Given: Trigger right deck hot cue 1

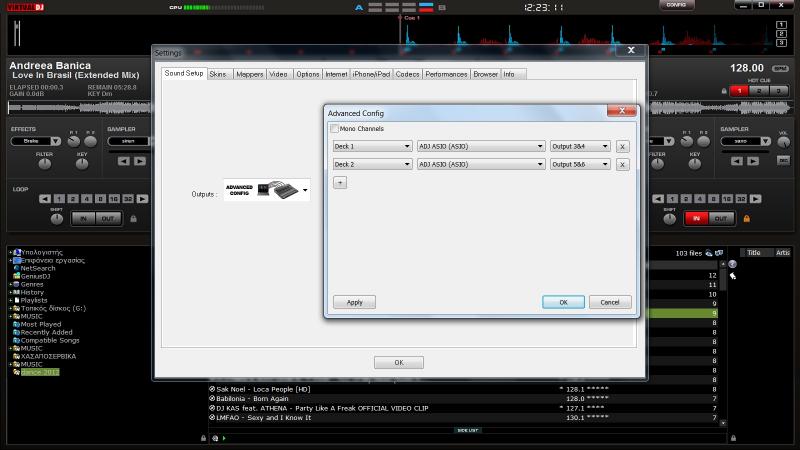Looking at the screenshot, I should pos(739,91).
